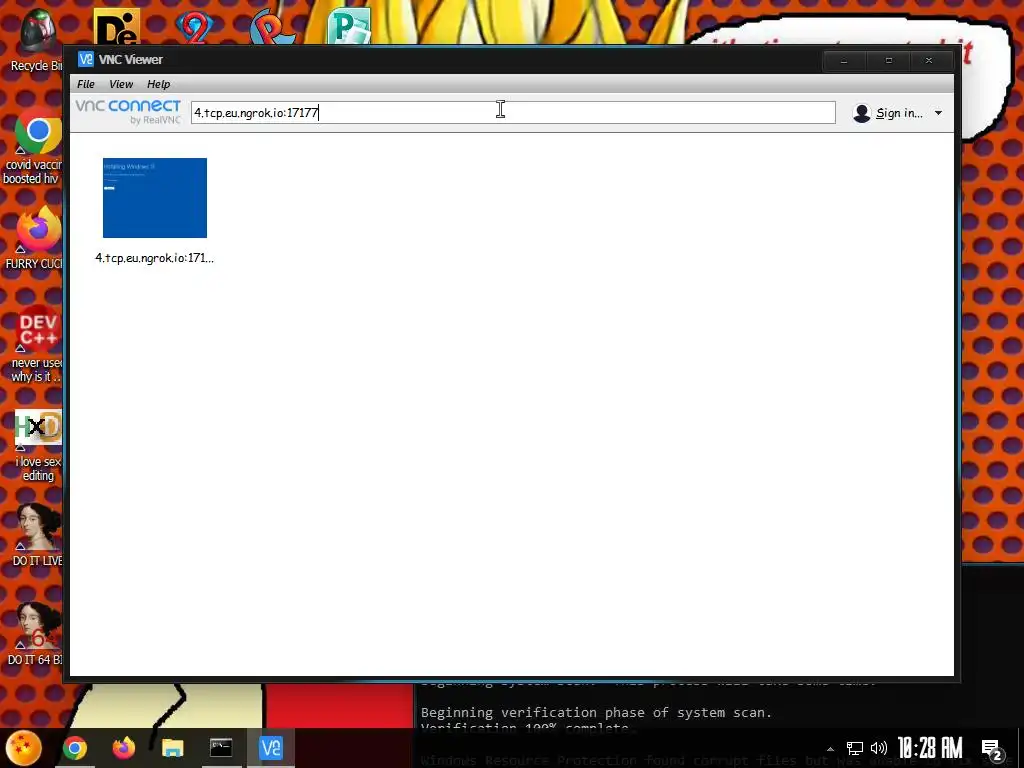Click 'Beginning verification phase of system scan.' text
The width and height of the screenshot is (1024, 768).
click(x=596, y=712)
